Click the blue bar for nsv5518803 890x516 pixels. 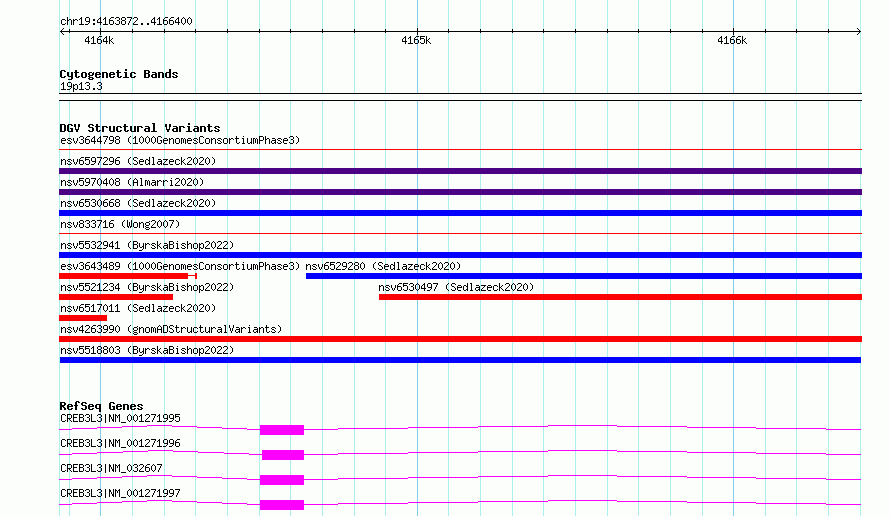coord(460,360)
